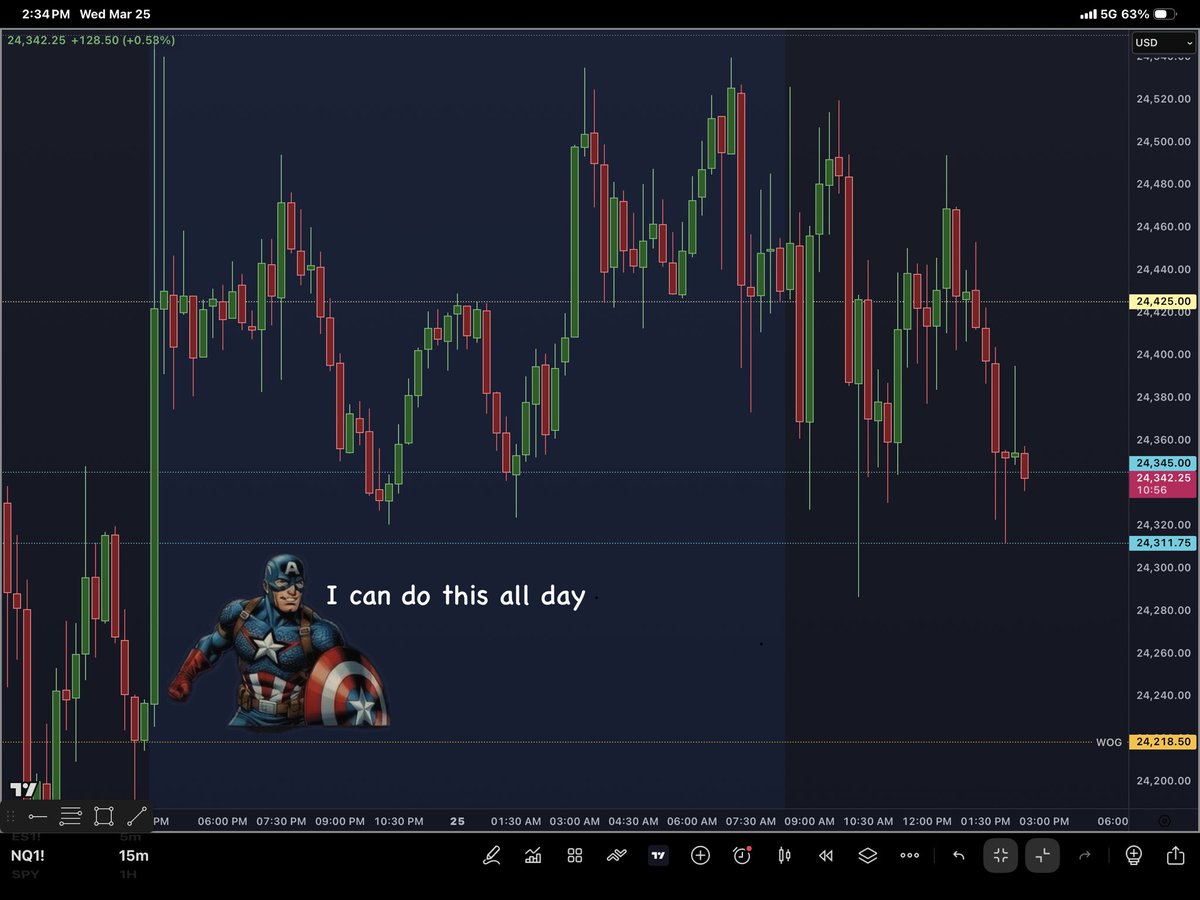Click the 24,425.00 yellow price label
Screen dimensions: 1200x900
pos(1163,301)
